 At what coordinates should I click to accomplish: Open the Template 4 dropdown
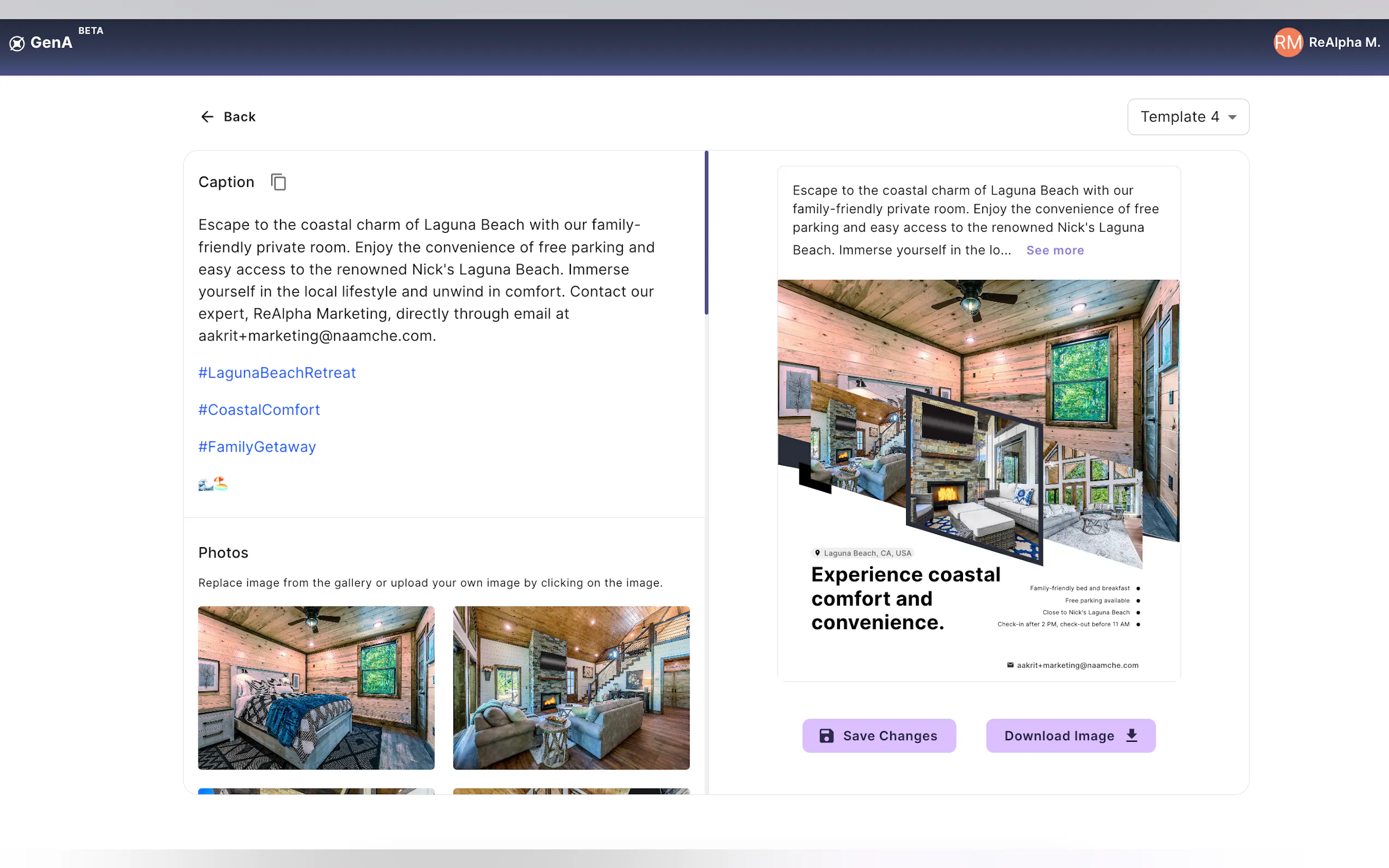tap(1180, 117)
